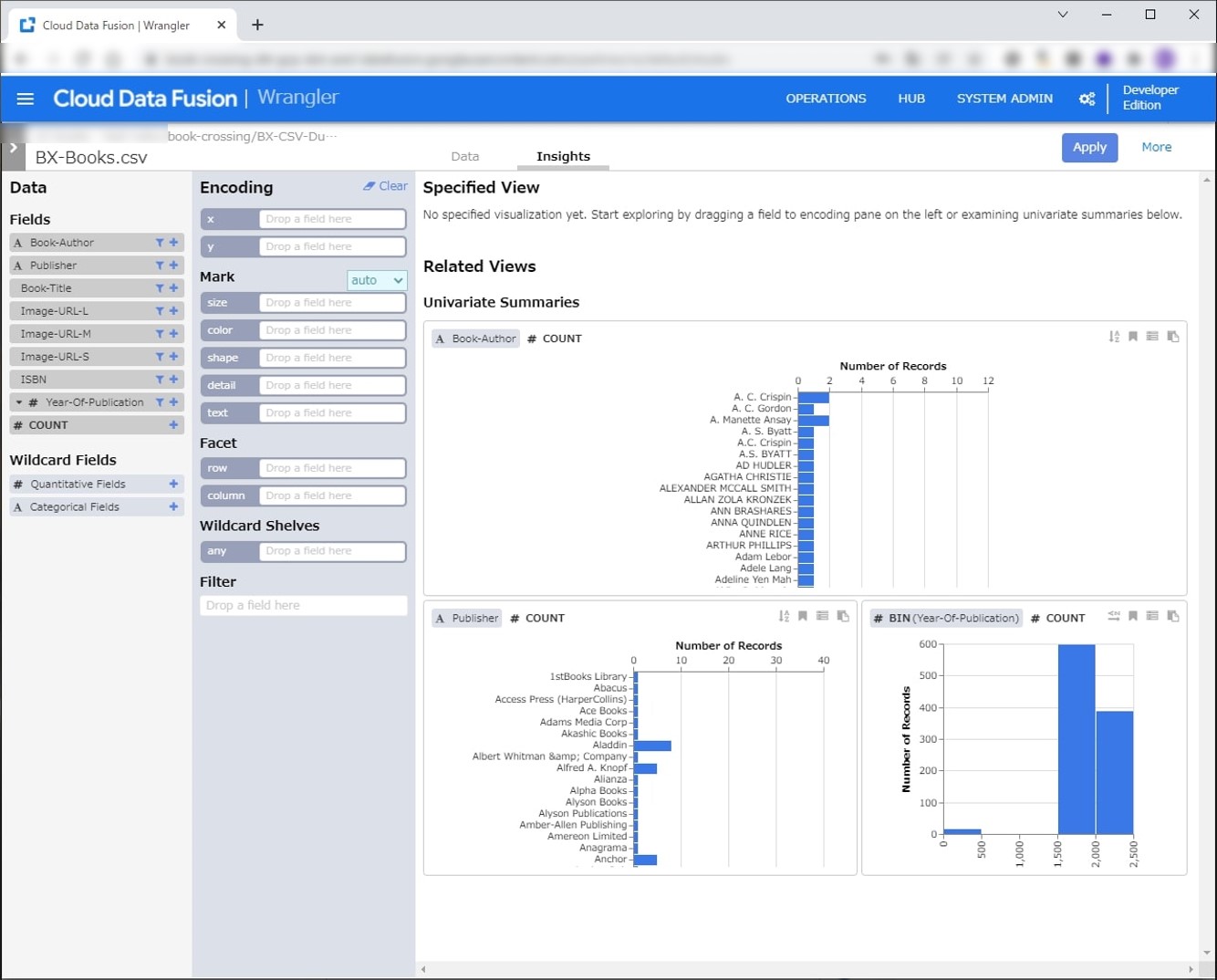Viewport: 1217px width, 980px height.
Task: Click the horizontal scrollbar right arrow
Action: coord(1191,969)
